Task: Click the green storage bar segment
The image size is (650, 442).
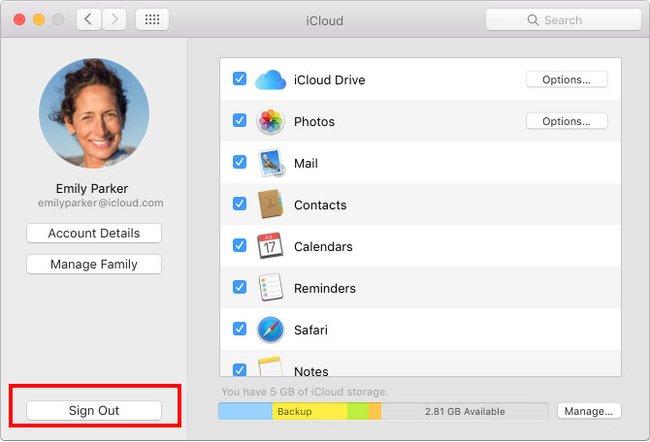Action: [x=358, y=411]
